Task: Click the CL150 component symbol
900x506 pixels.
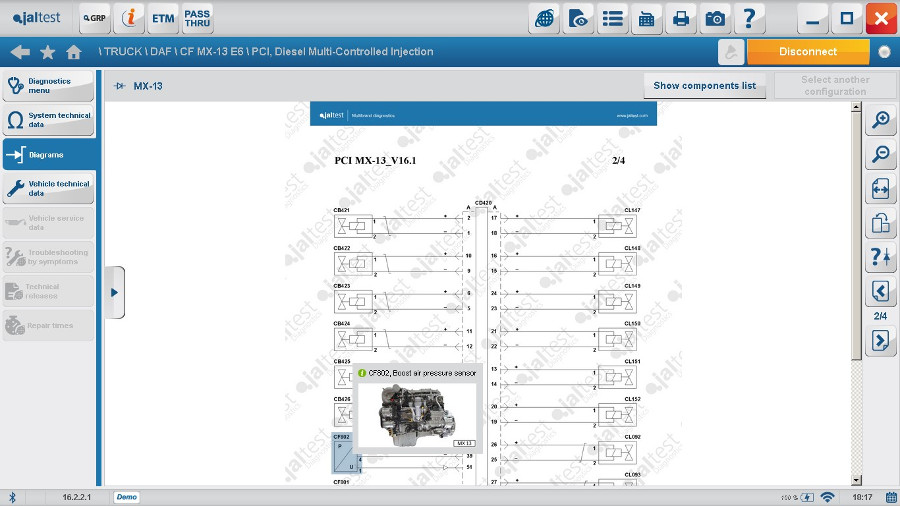Action: click(x=617, y=340)
